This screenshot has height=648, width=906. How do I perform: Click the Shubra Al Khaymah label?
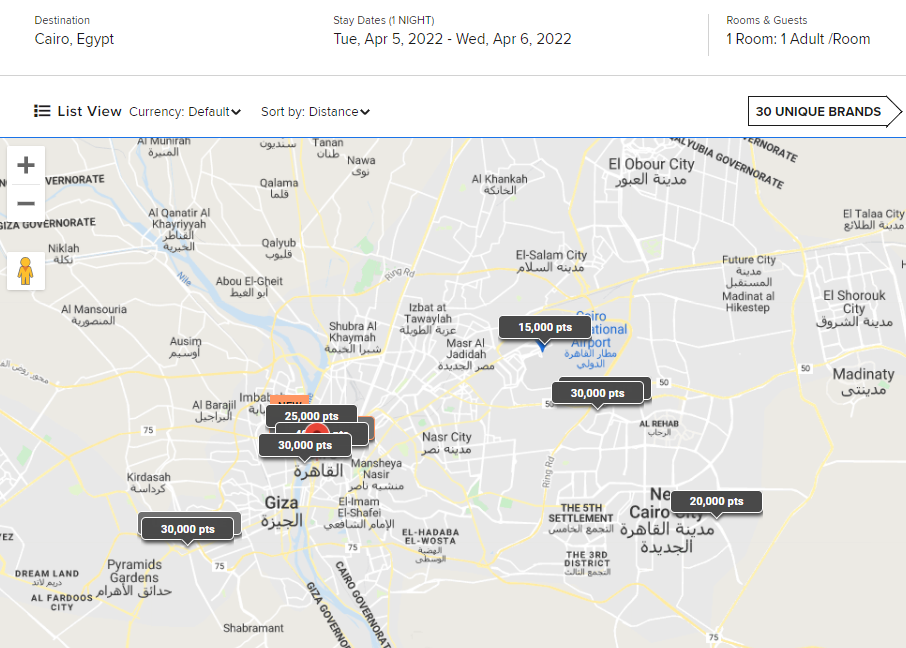(352, 337)
